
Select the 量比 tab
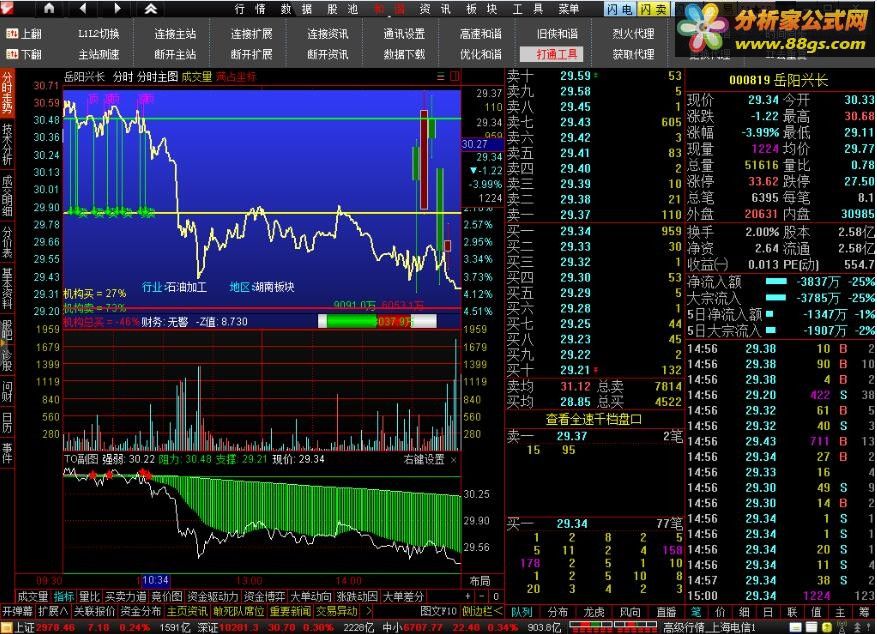89,597
